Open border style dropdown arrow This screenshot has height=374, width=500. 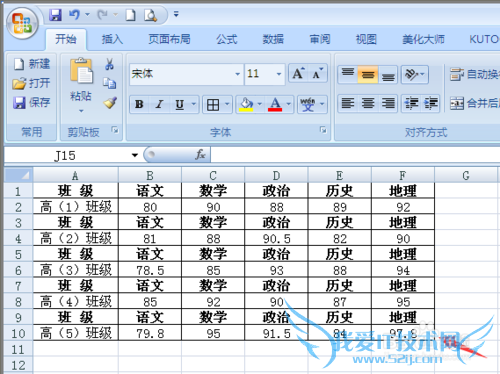pyautogui.click(x=227, y=104)
